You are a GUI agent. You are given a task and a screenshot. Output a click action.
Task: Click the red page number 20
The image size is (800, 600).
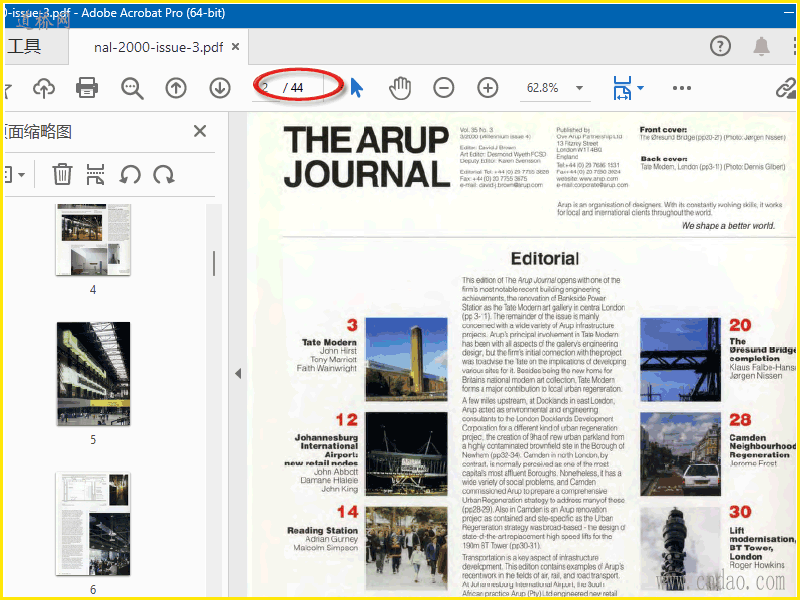tap(740, 325)
